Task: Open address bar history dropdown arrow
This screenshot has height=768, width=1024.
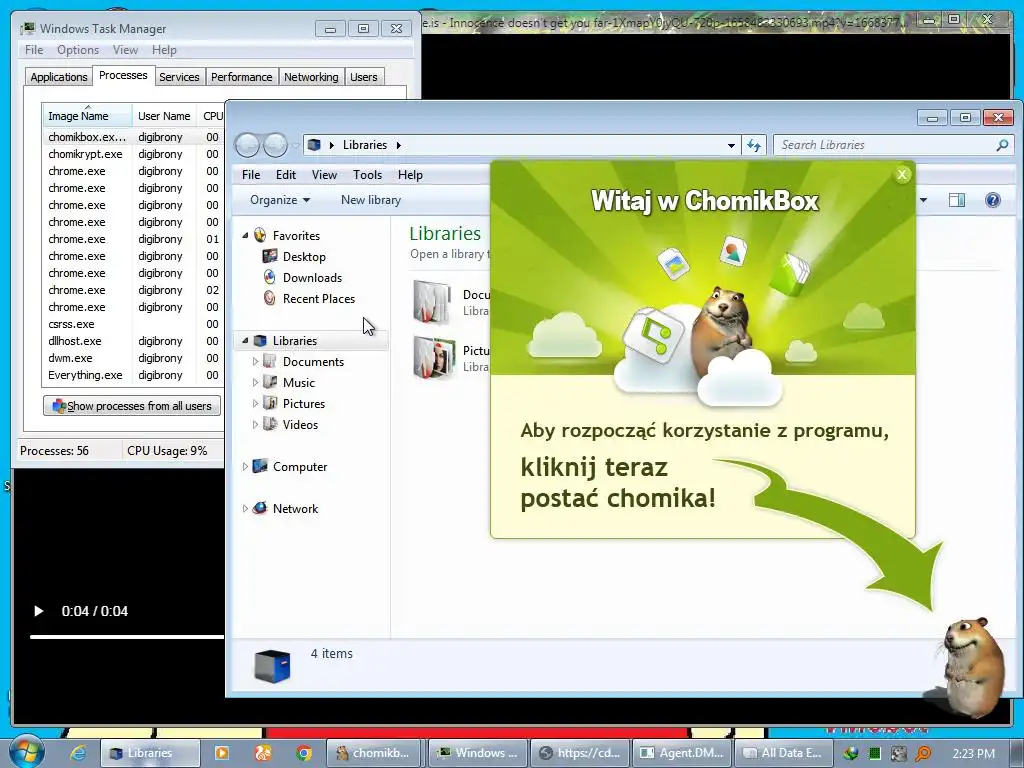Action: 731,145
